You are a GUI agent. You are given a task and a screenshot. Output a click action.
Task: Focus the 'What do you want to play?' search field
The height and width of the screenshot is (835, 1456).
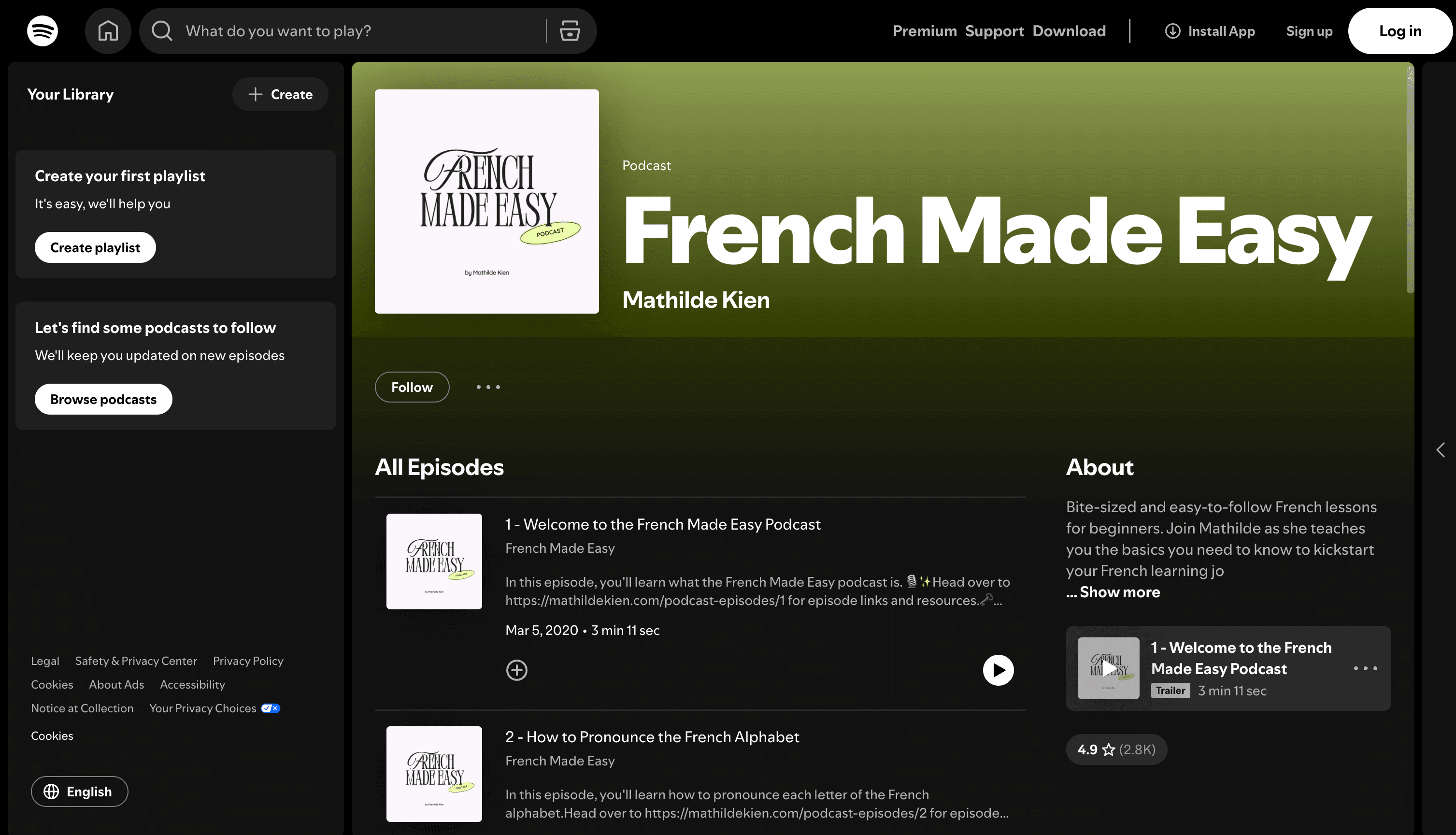click(x=361, y=31)
